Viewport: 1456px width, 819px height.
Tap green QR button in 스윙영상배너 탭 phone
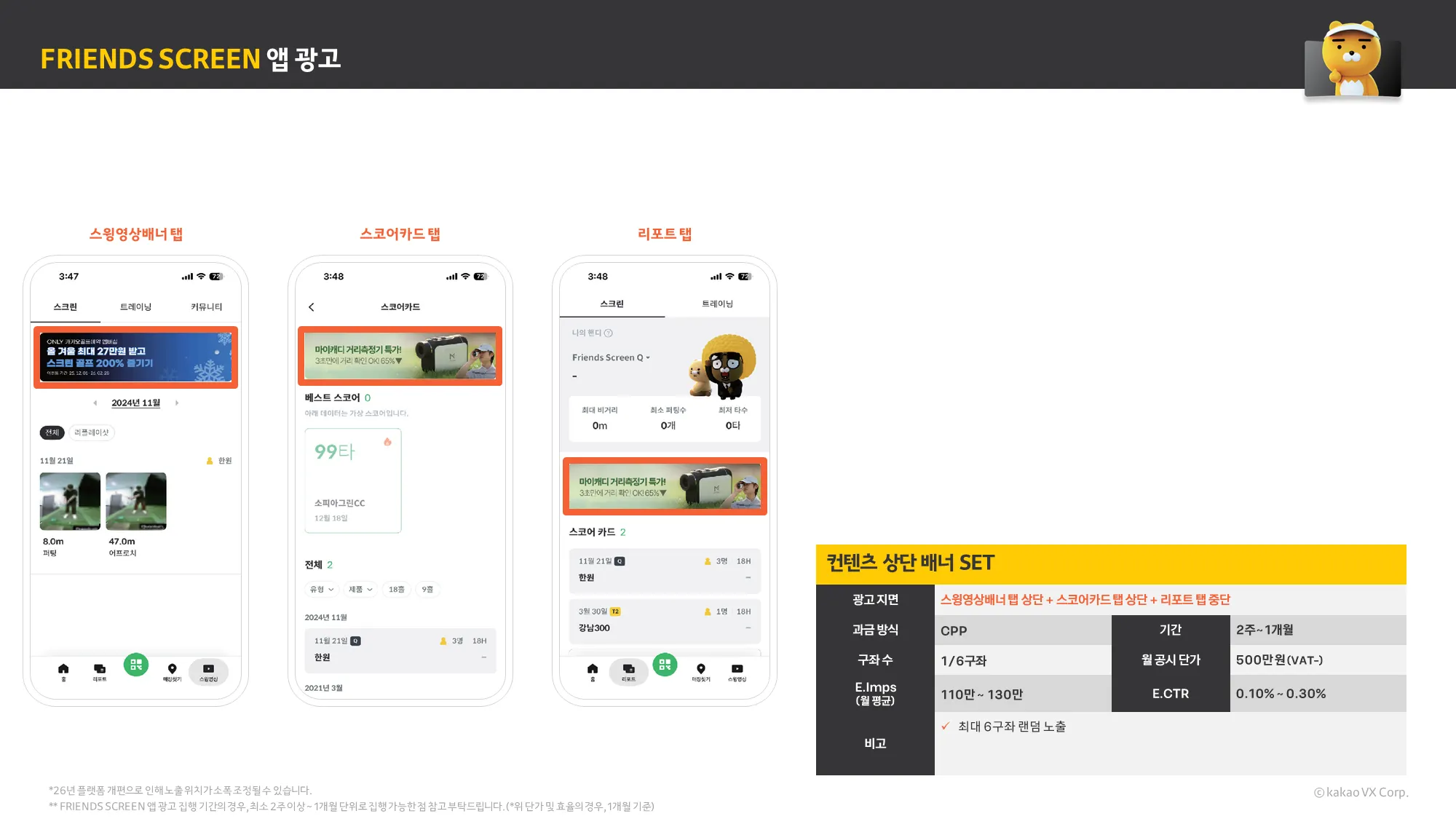point(136,665)
